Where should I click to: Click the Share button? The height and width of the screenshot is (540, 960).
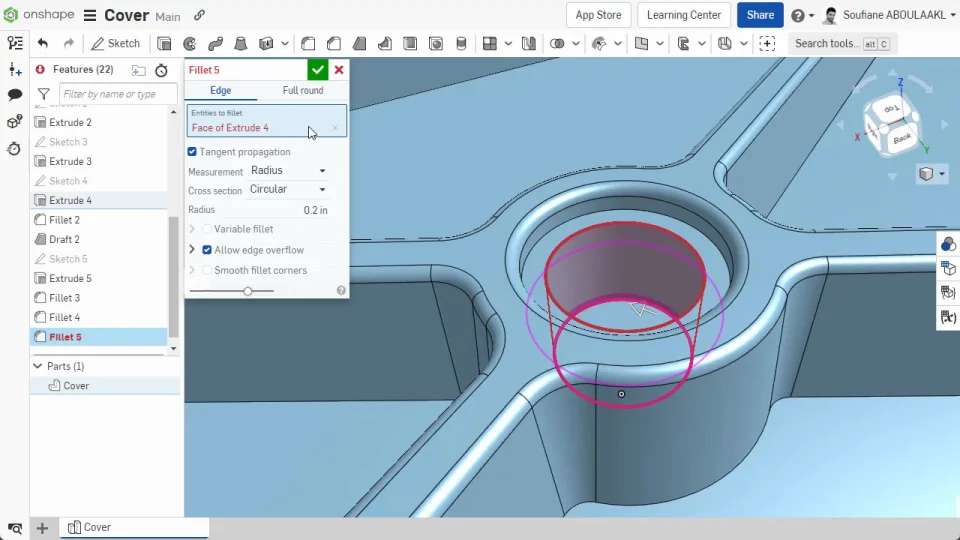pos(759,15)
